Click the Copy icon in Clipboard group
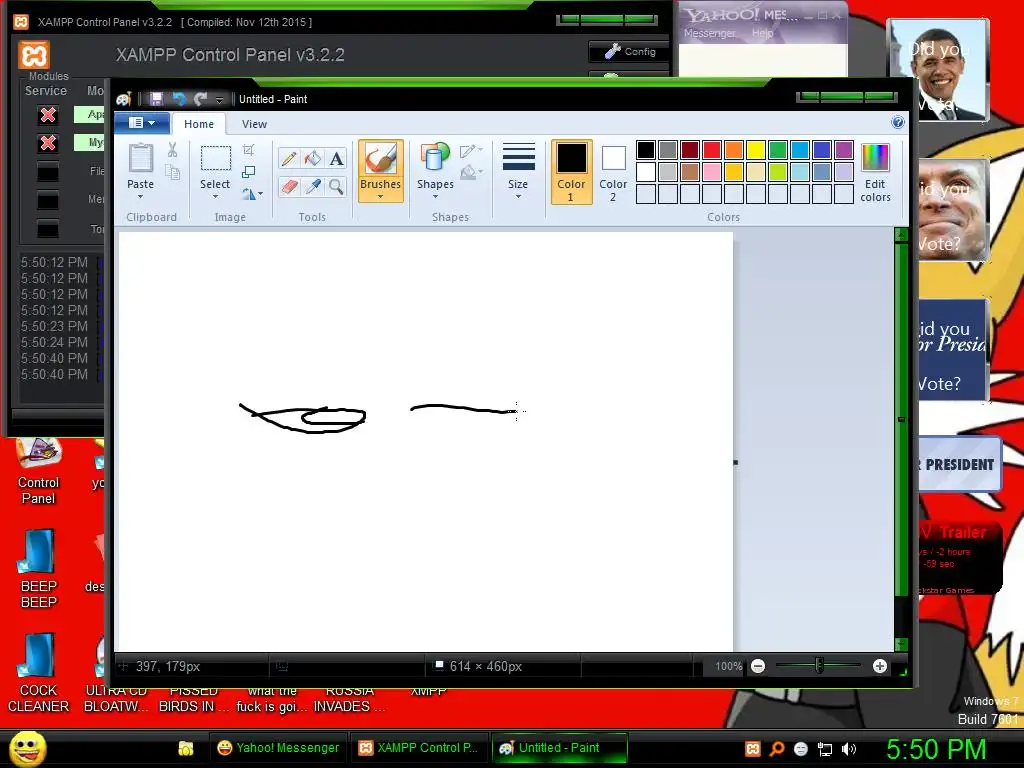1024x768 pixels. pyautogui.click(x=172, y=172)
